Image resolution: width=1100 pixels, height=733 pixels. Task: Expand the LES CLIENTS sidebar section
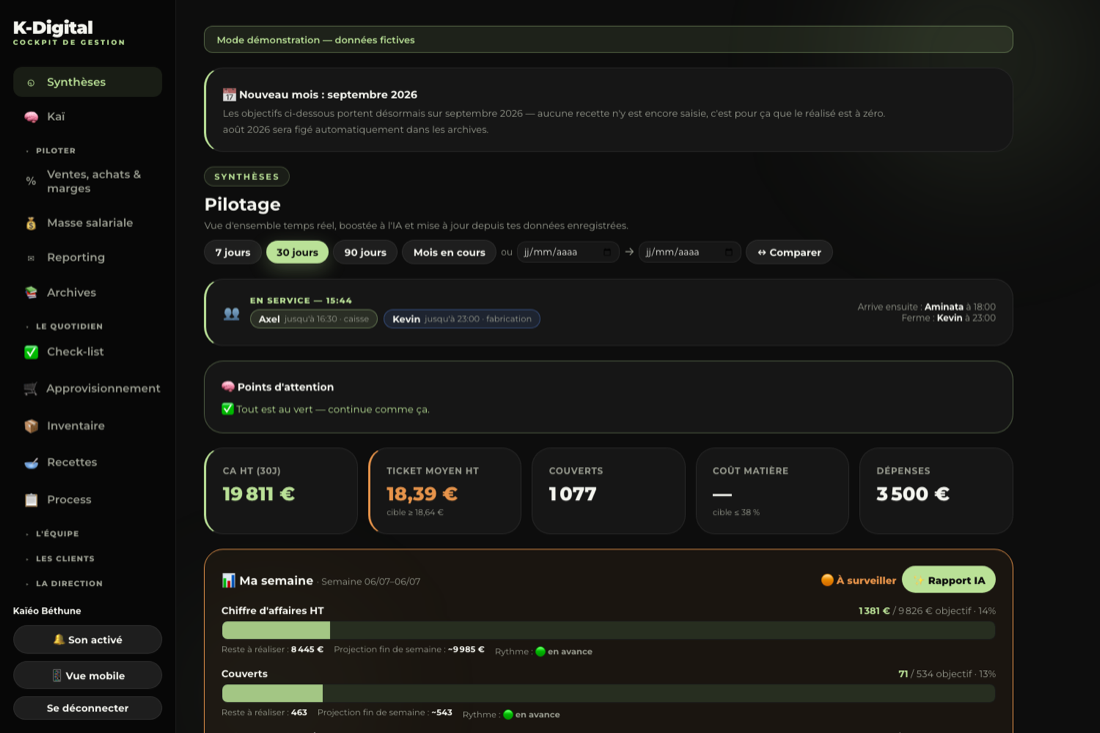point(65,559)
